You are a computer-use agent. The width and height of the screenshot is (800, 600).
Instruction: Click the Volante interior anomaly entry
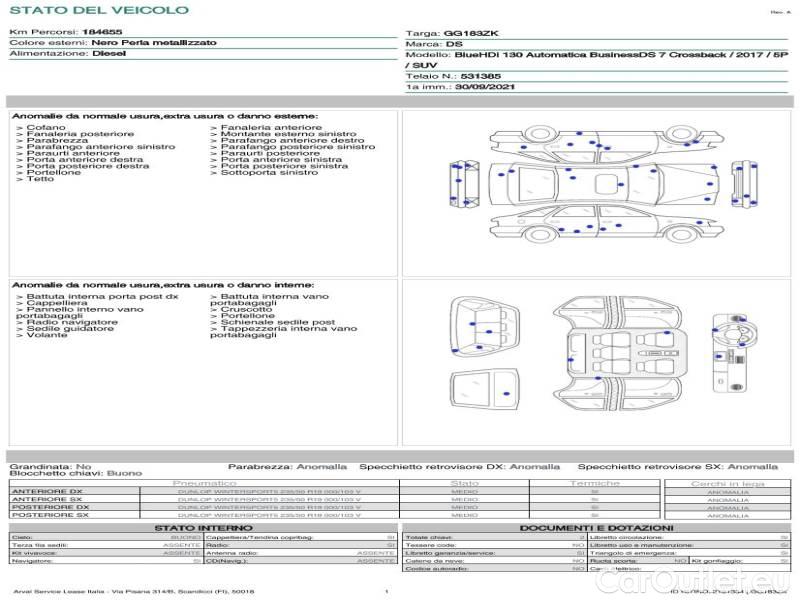(x=47, y=335)
